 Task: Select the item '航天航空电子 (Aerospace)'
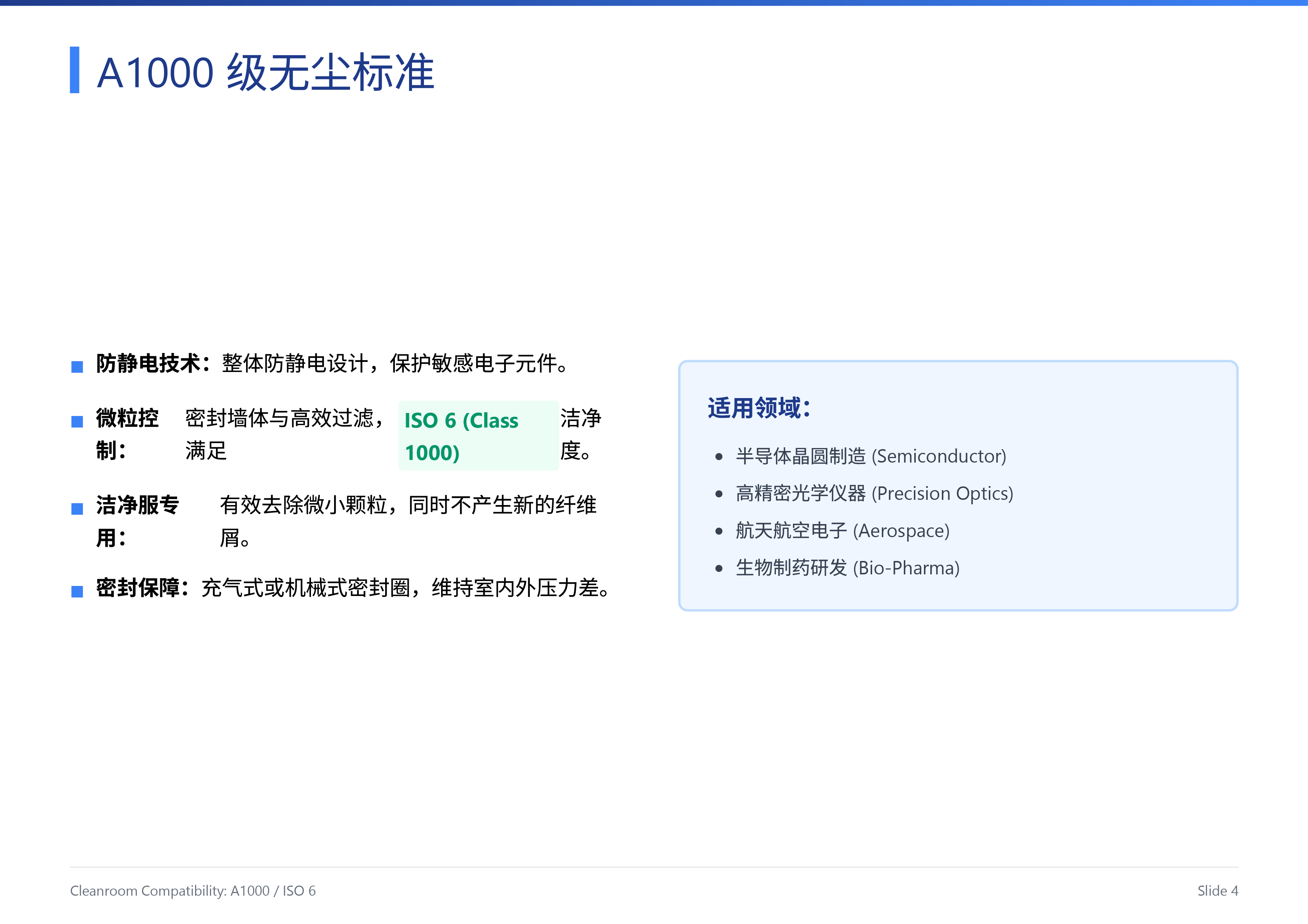click(843, 531)
